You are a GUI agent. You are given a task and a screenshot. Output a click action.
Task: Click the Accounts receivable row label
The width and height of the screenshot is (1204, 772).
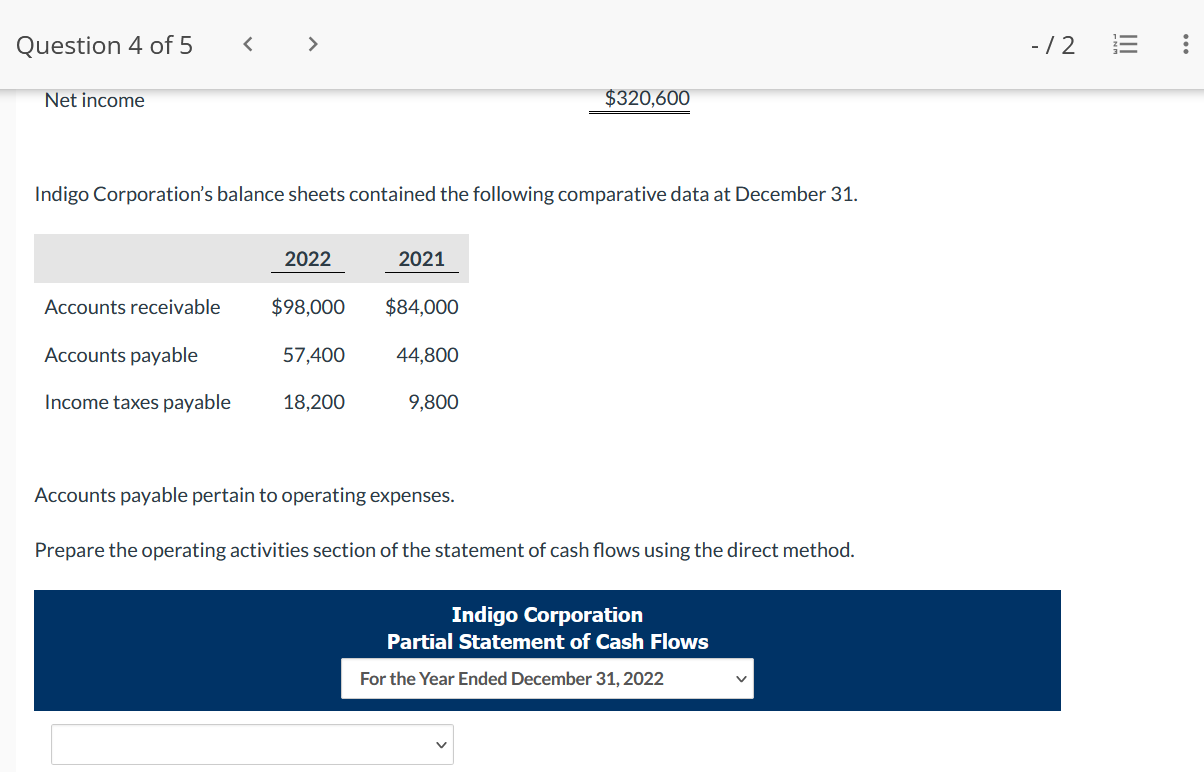click(x=131, y=307)
